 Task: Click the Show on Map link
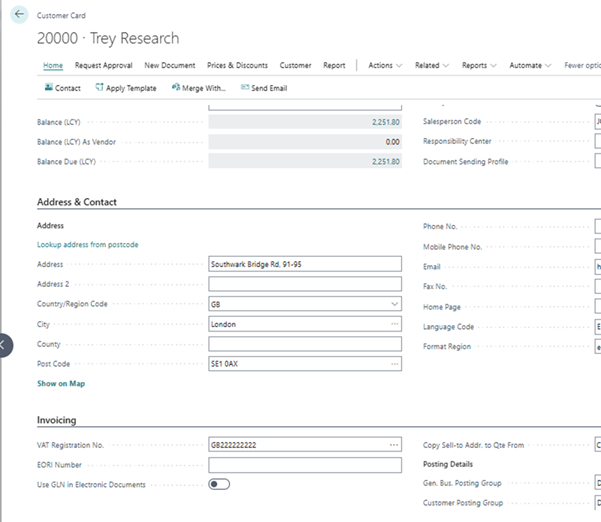(61, 383)
